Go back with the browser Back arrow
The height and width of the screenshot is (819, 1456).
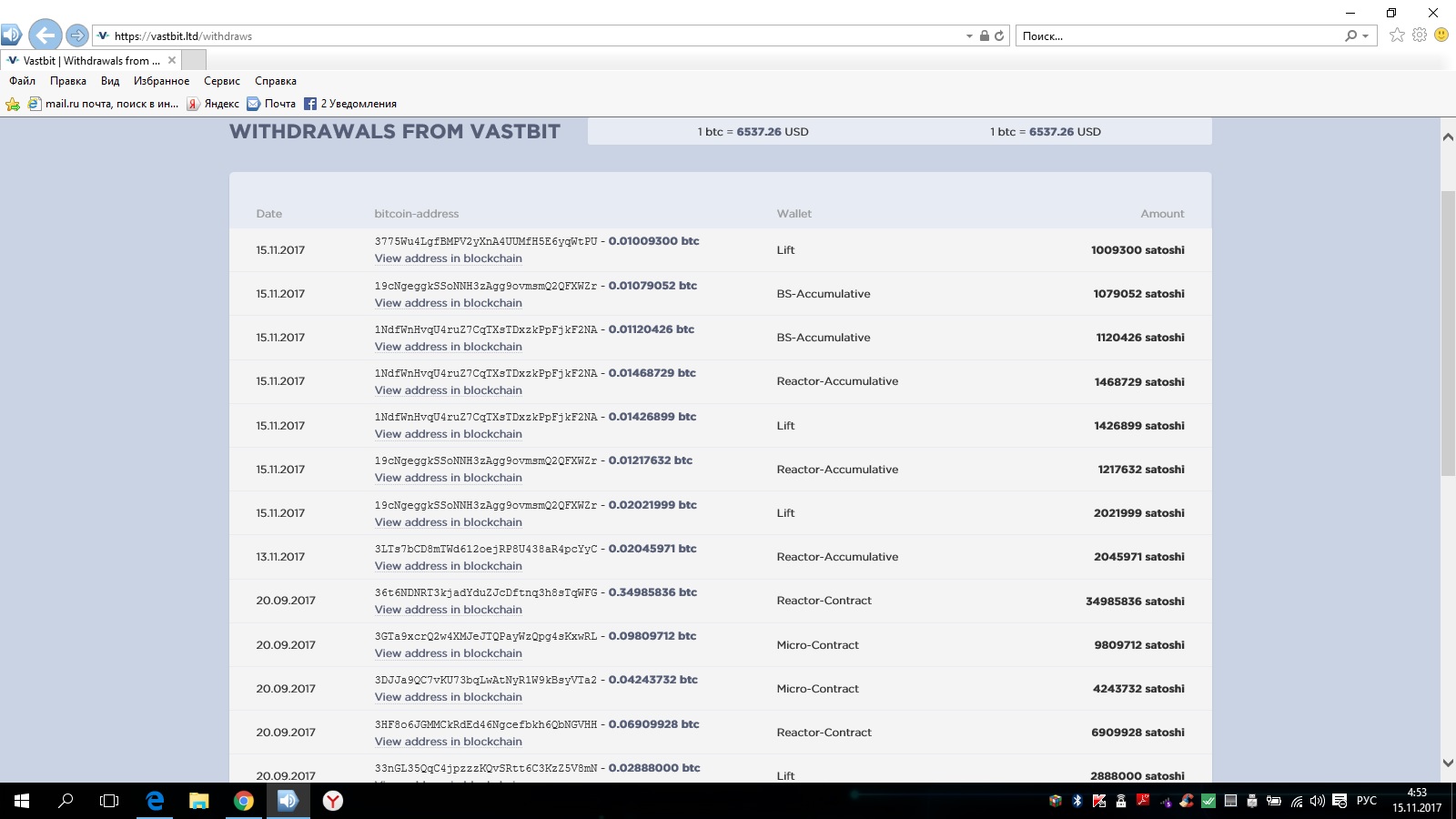point(45,35)
